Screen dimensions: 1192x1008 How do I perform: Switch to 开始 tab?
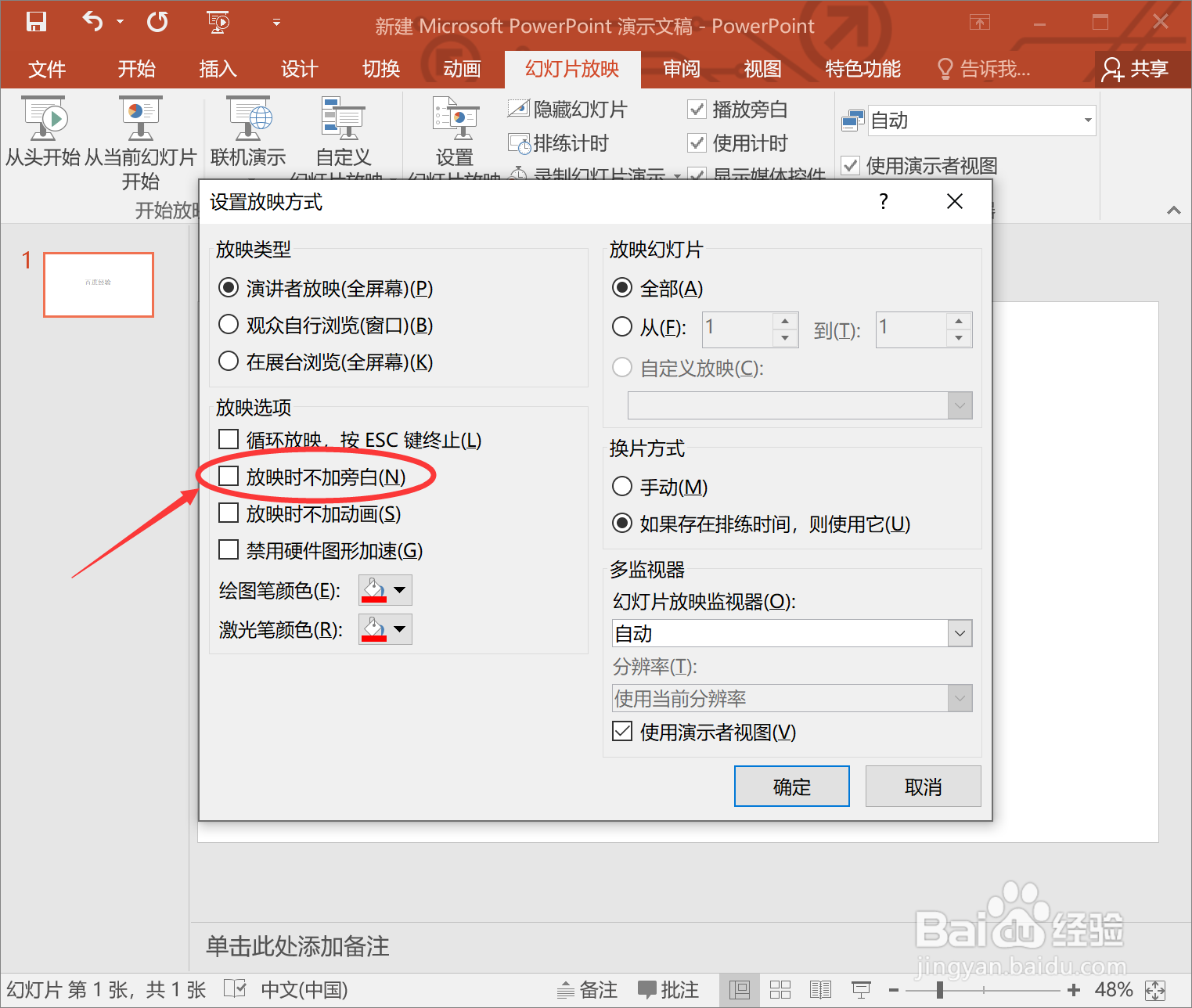point(136,69)
